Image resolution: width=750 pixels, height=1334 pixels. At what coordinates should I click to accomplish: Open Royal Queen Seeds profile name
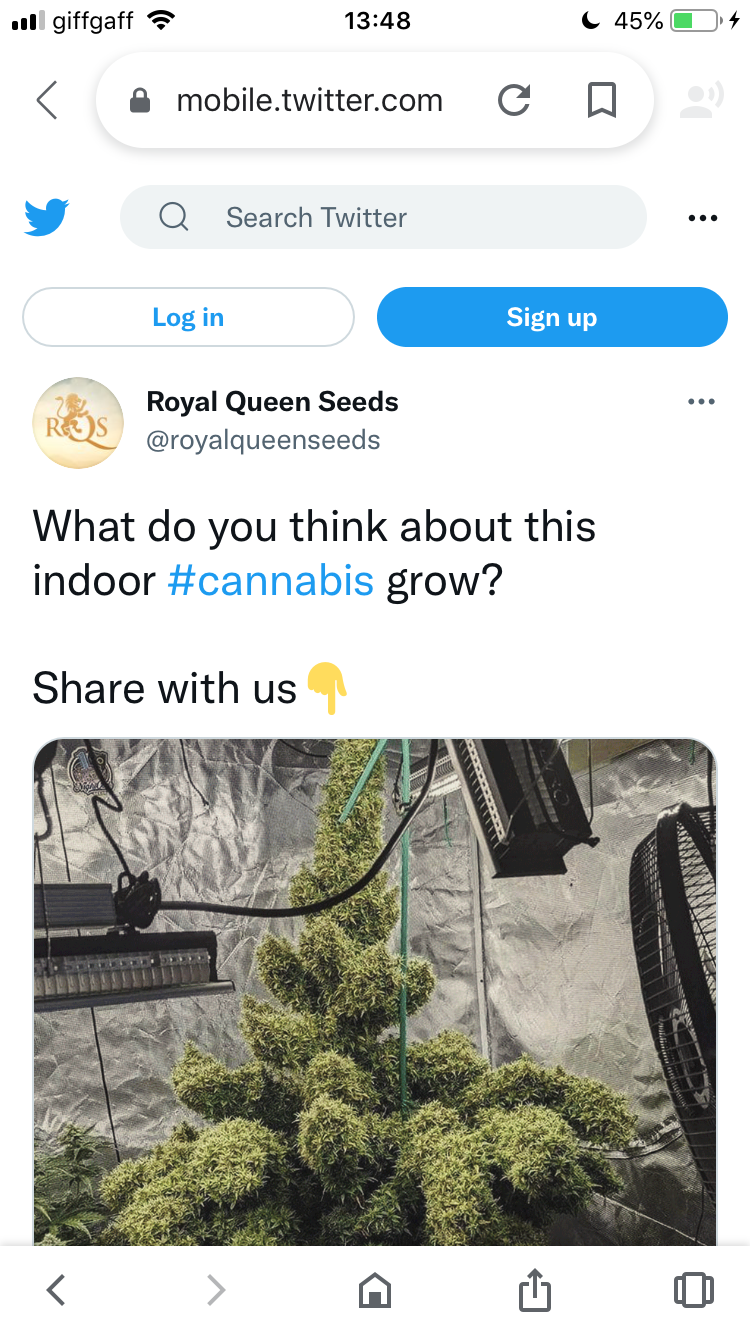pyautogui.click(x=272, y=402)
